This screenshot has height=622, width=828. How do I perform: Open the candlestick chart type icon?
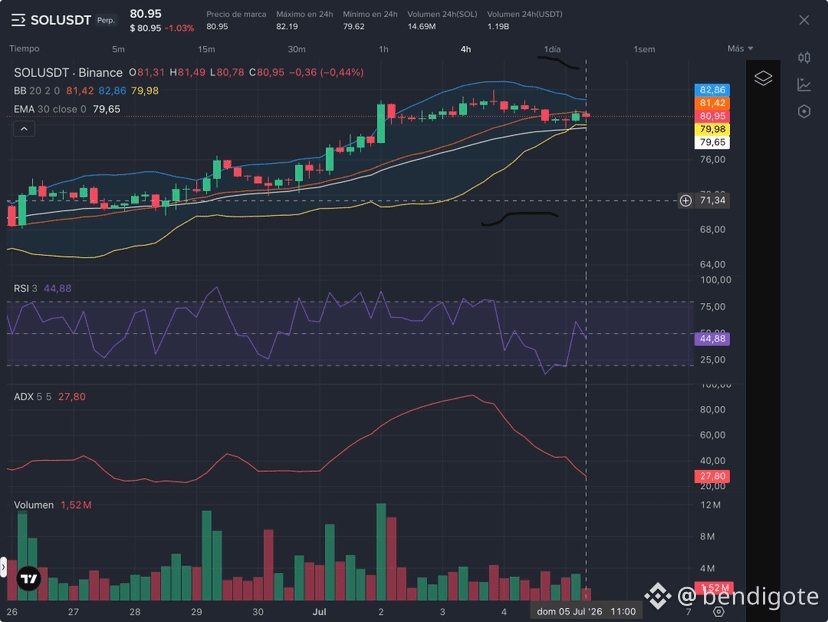pyautogui.click(x=804, y=58)
